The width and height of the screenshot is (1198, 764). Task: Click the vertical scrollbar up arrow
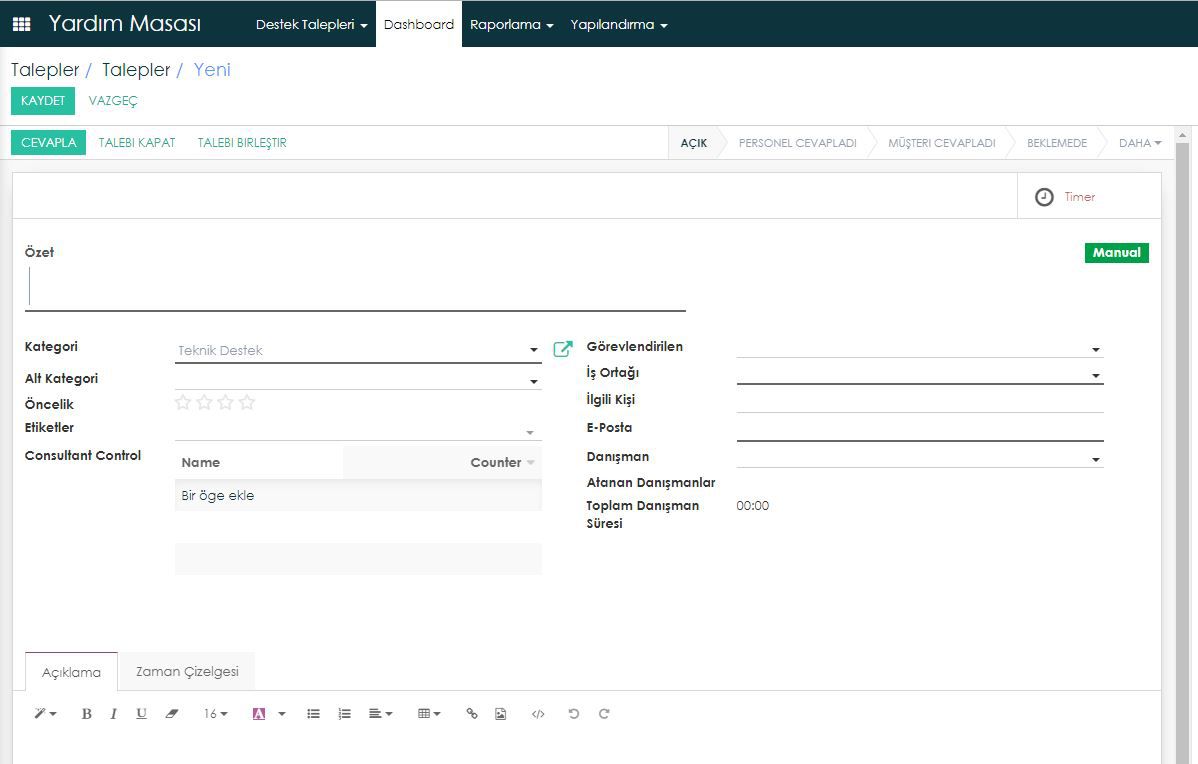coord(1183,135)
